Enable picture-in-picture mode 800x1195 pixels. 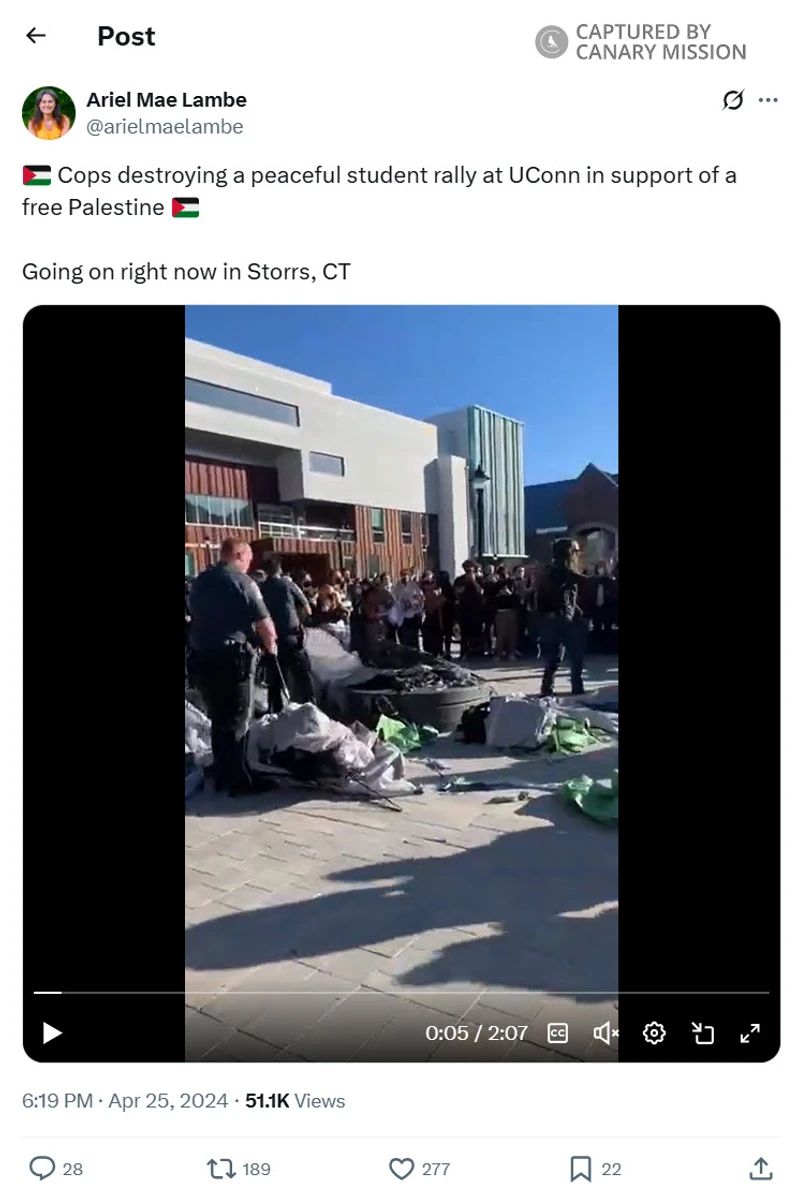click(702, 1033)
